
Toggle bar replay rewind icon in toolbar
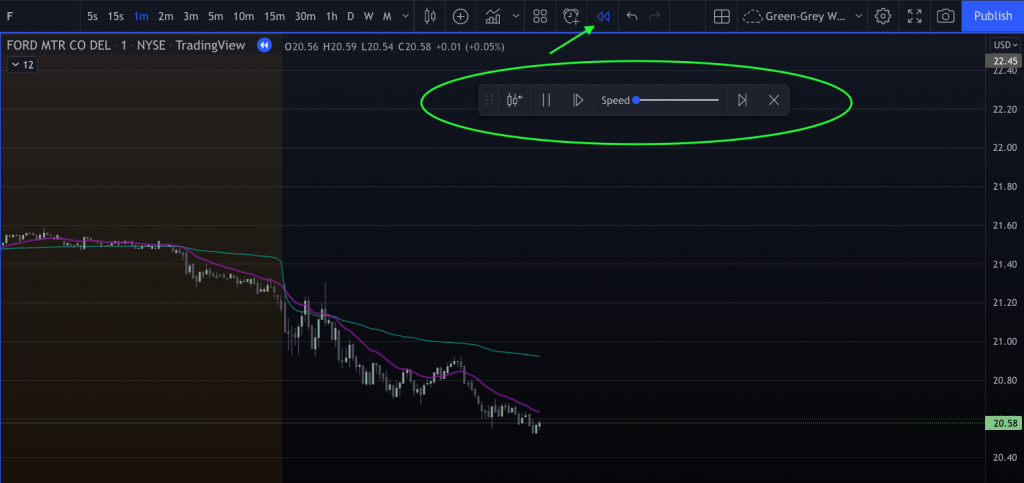pos(603,16)
